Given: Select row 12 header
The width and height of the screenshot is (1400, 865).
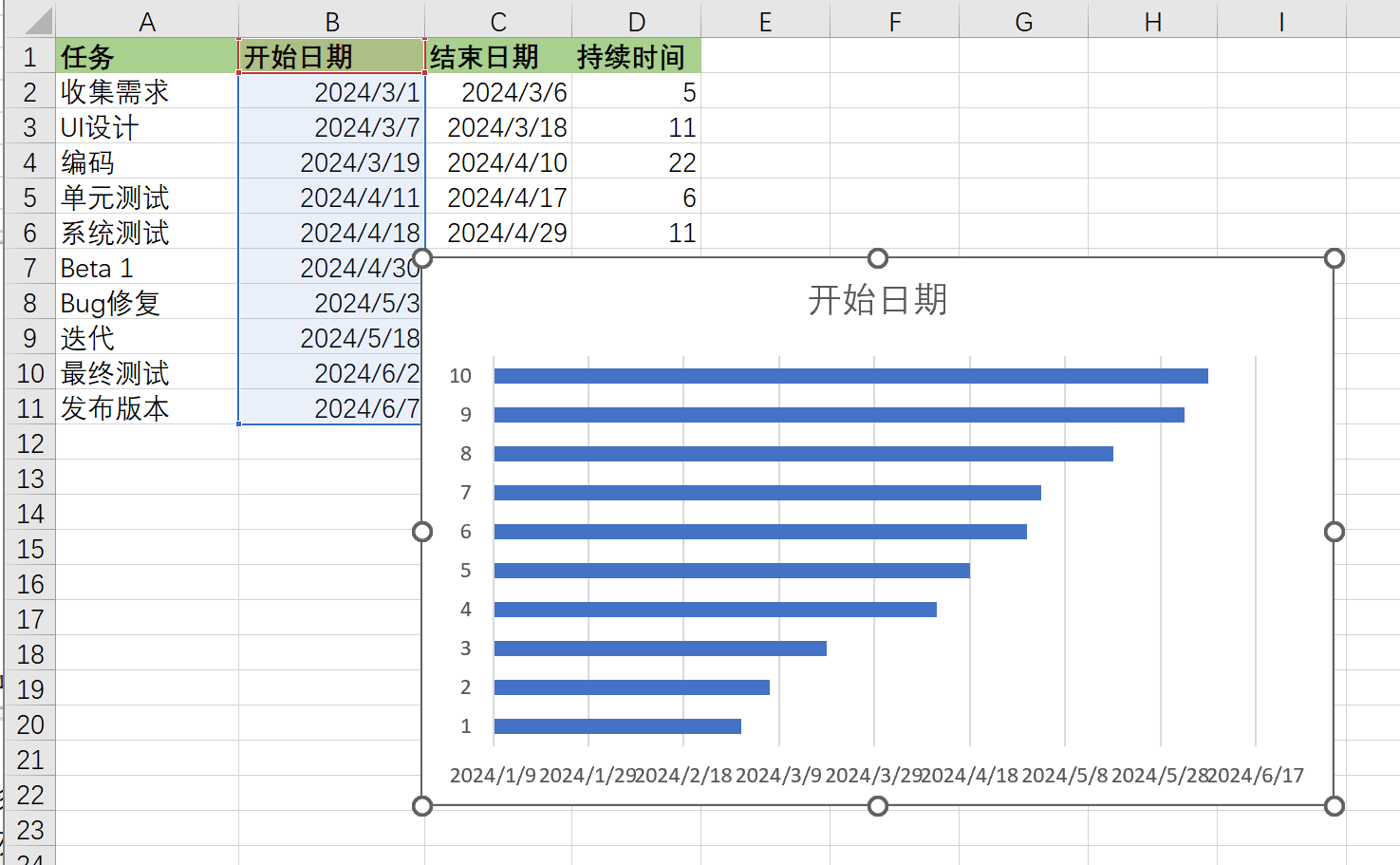Looking at the screenshot, I should (x=30, y=442).
